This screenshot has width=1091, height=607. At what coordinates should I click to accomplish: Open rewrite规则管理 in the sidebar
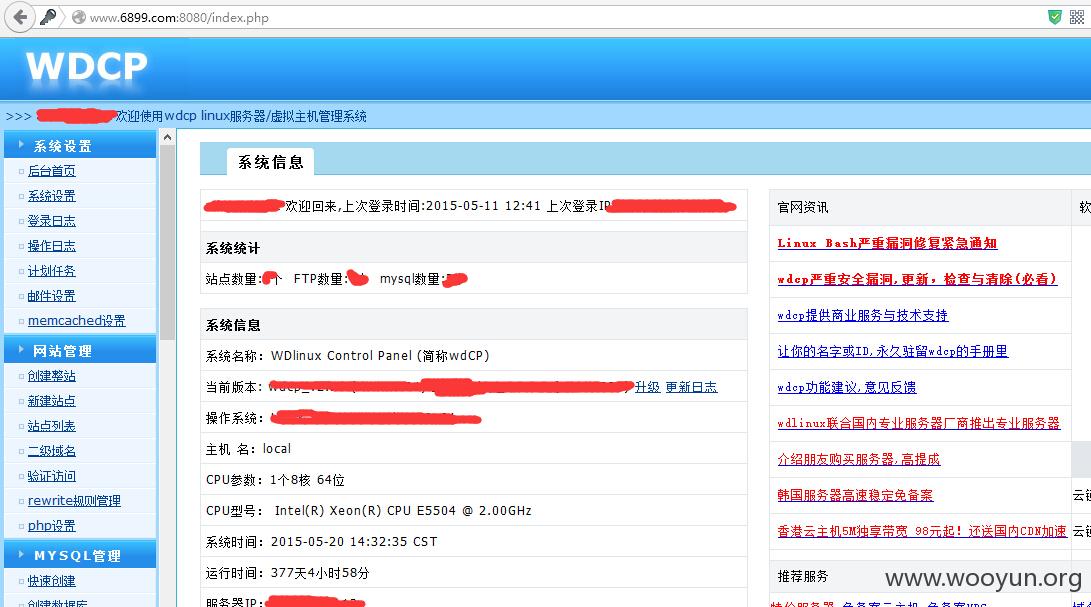click(x=74, y=500)
